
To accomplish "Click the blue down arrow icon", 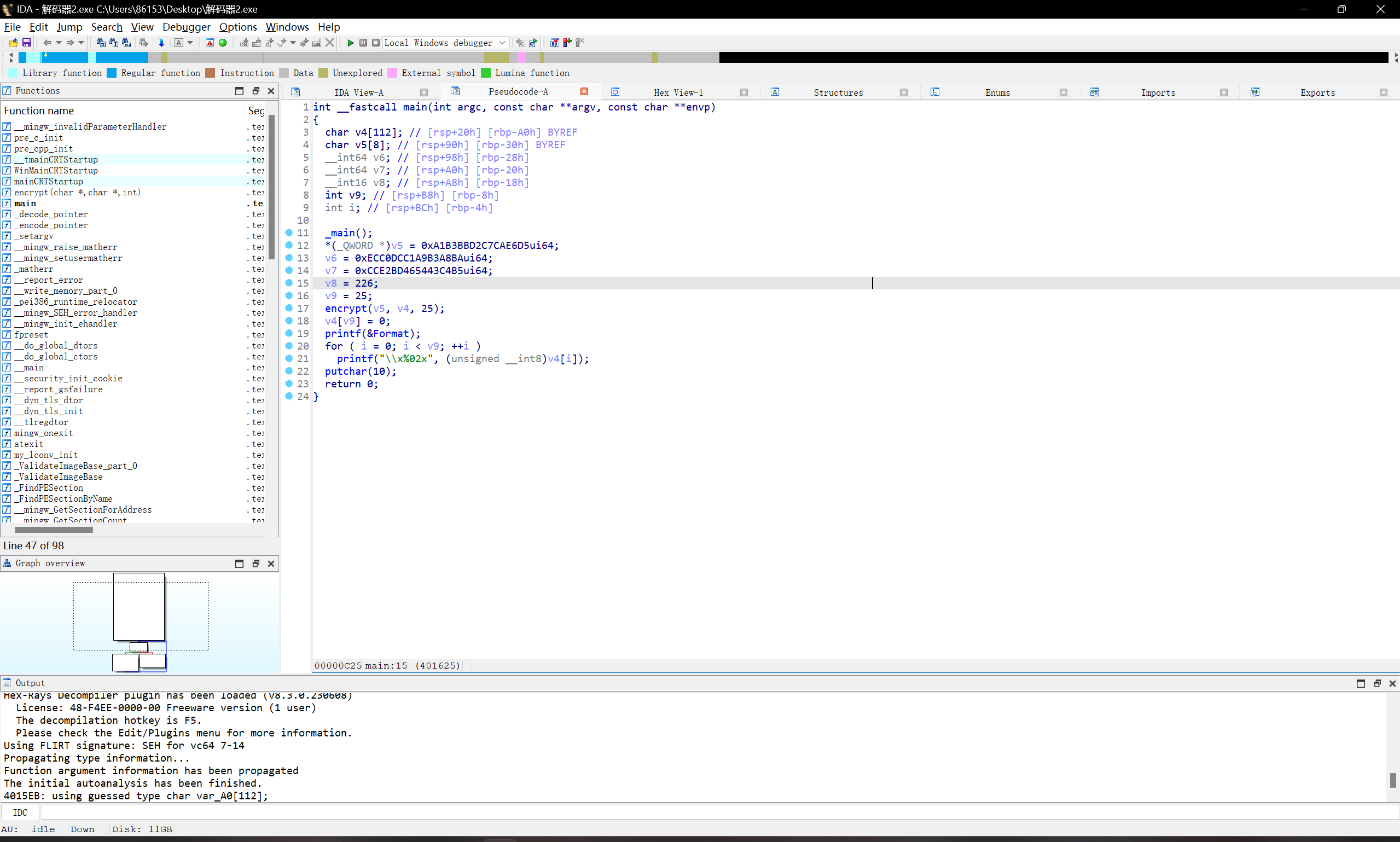I will [x=161, y=43].
